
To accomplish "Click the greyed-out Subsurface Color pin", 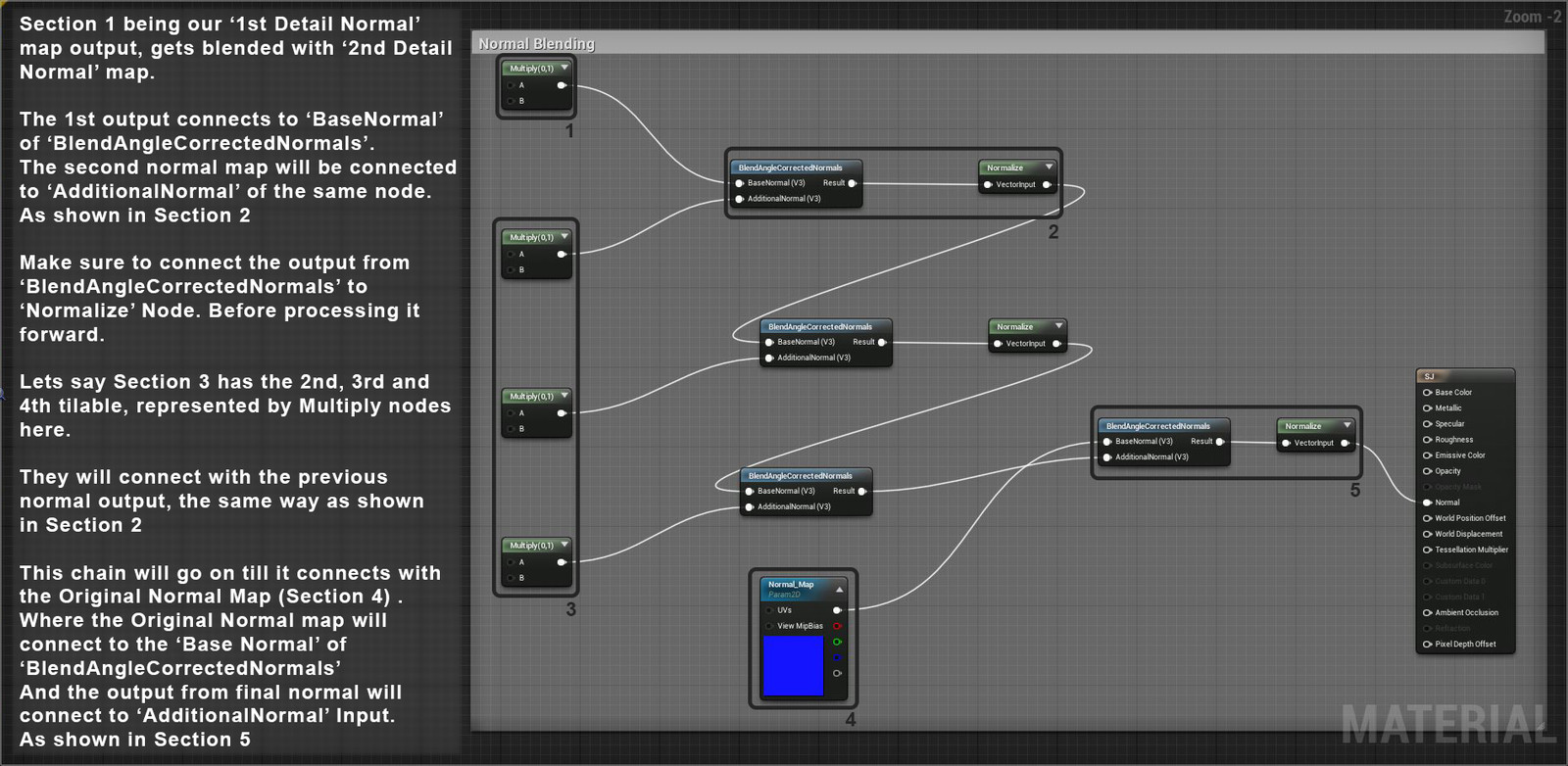I will tap(1427, 565).
